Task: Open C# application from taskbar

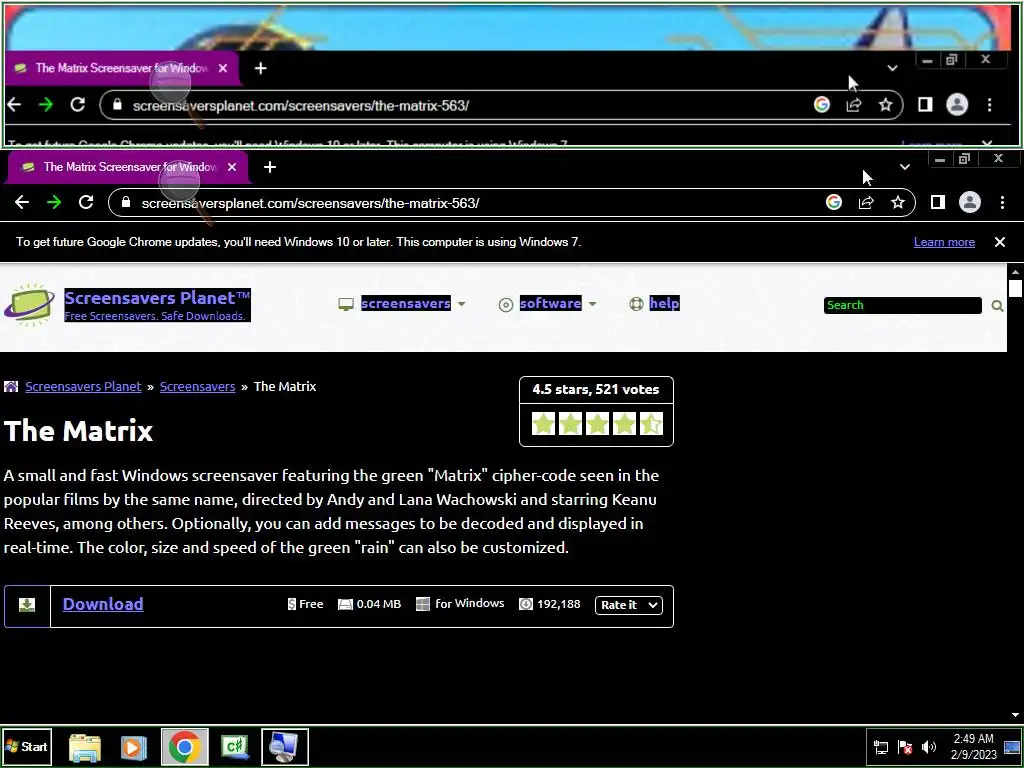Action: 235,747
